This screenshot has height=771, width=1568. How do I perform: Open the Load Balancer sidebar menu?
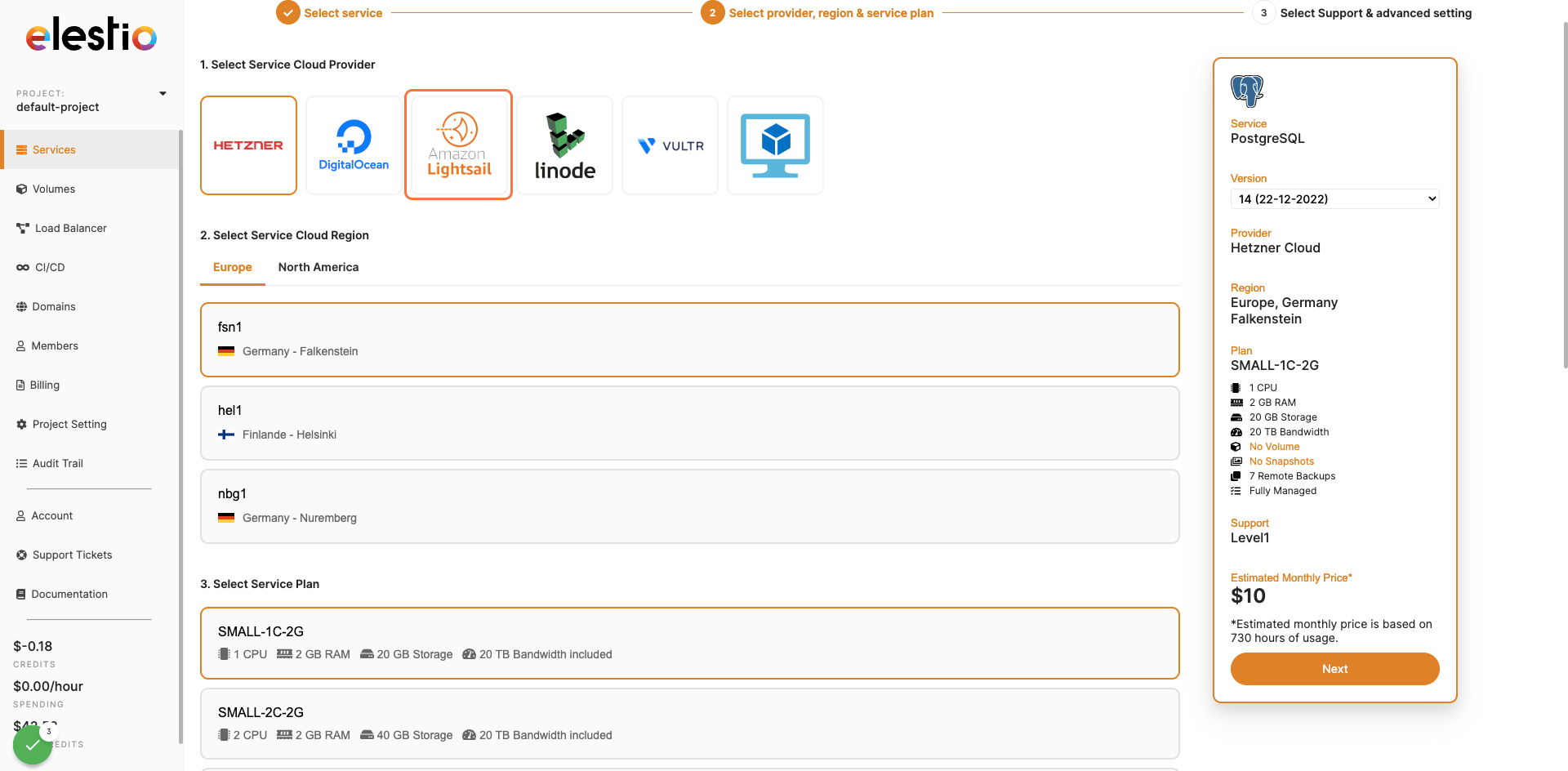coord(71,229)
